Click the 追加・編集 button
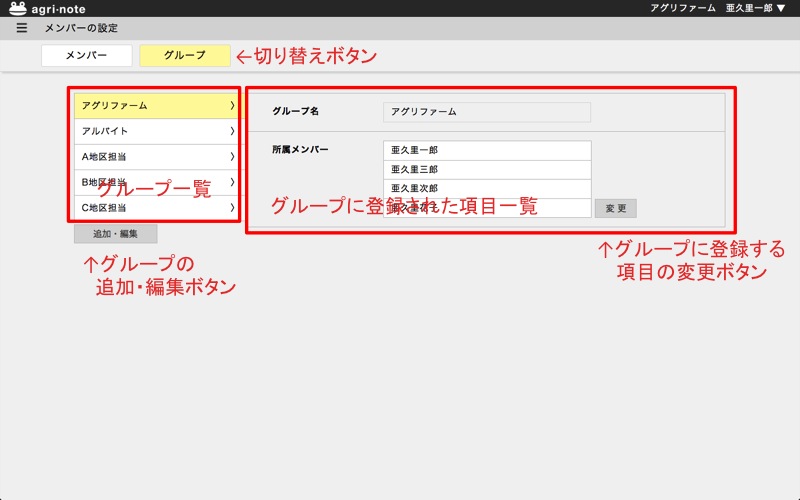The height and width of the screenshot is (500, 800). coord(115,234)
